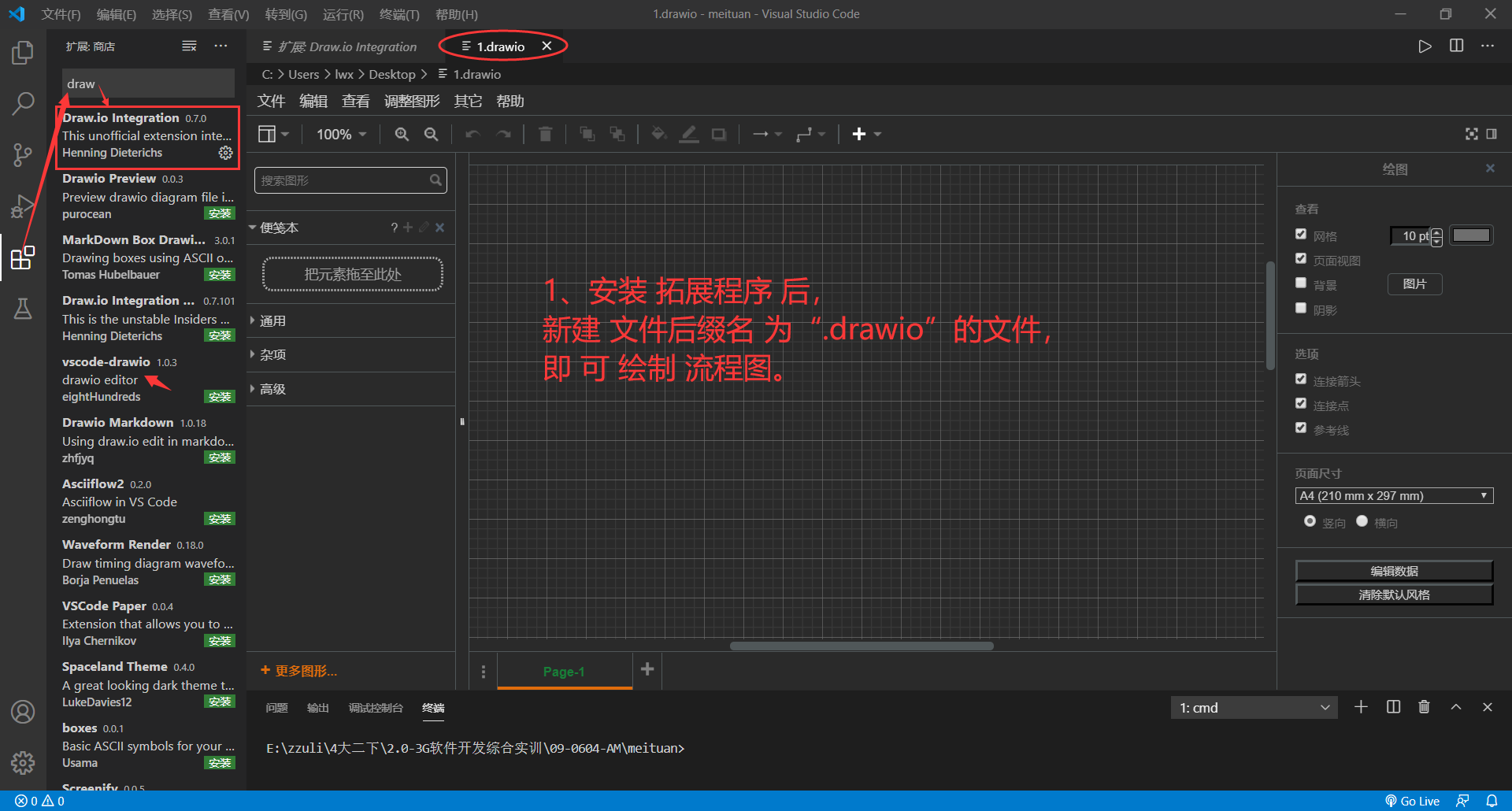Screen dimensions: 1512x811
Task: Open Source Control view in activity bar
Action: 23,154
